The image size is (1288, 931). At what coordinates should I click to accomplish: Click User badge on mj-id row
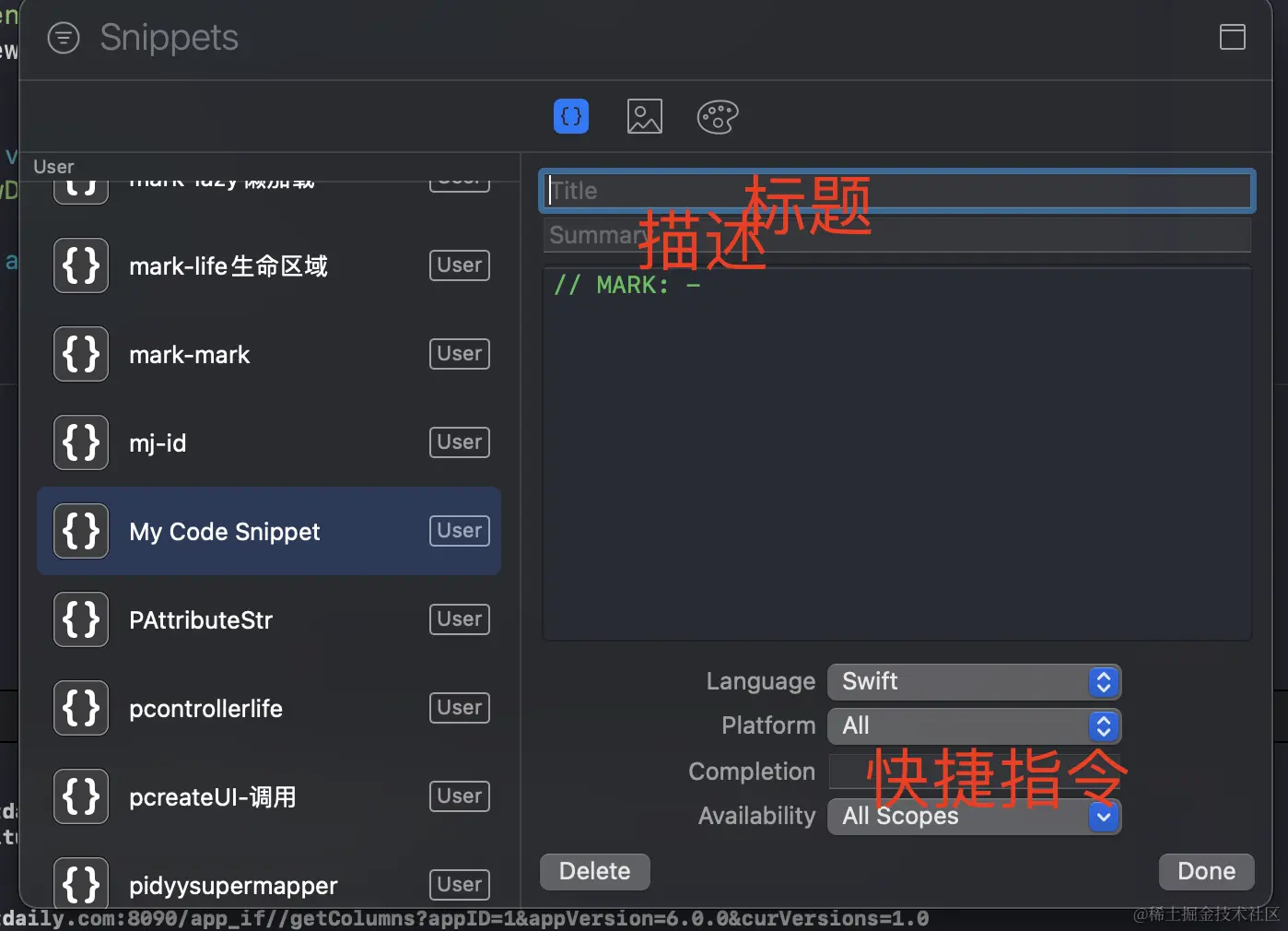point(460,442)
